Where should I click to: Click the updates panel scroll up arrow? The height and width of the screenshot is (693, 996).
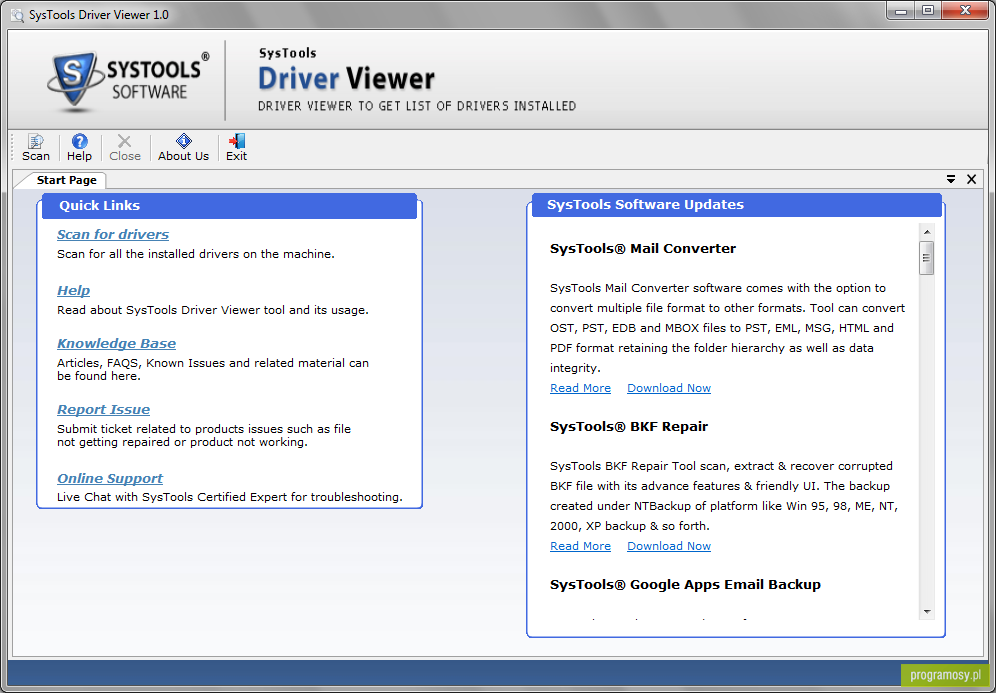(927, 232)
